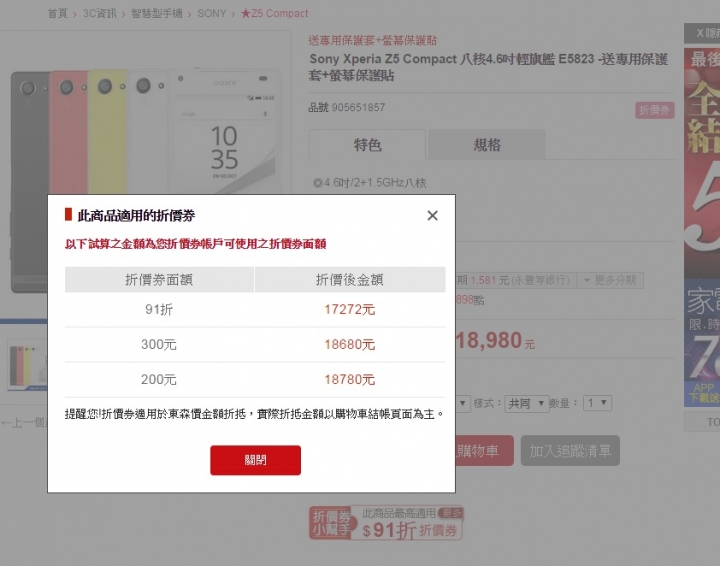Open ★Z5 Compact breadcrumb link
Image resolution: width=720 pixels, height=566 pixels.
point(275,14)
